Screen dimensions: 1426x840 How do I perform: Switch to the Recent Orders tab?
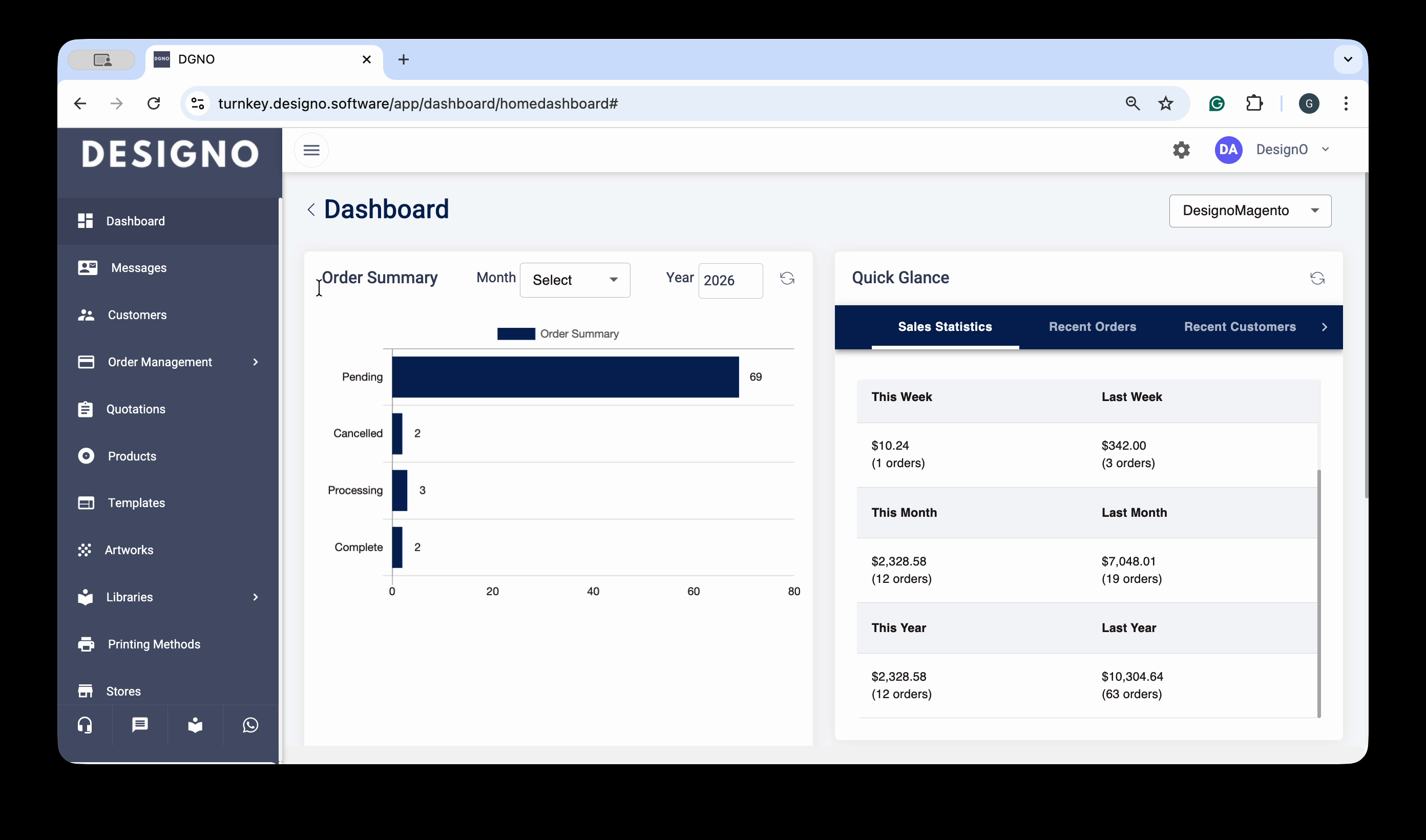[x=1092, y=327]
